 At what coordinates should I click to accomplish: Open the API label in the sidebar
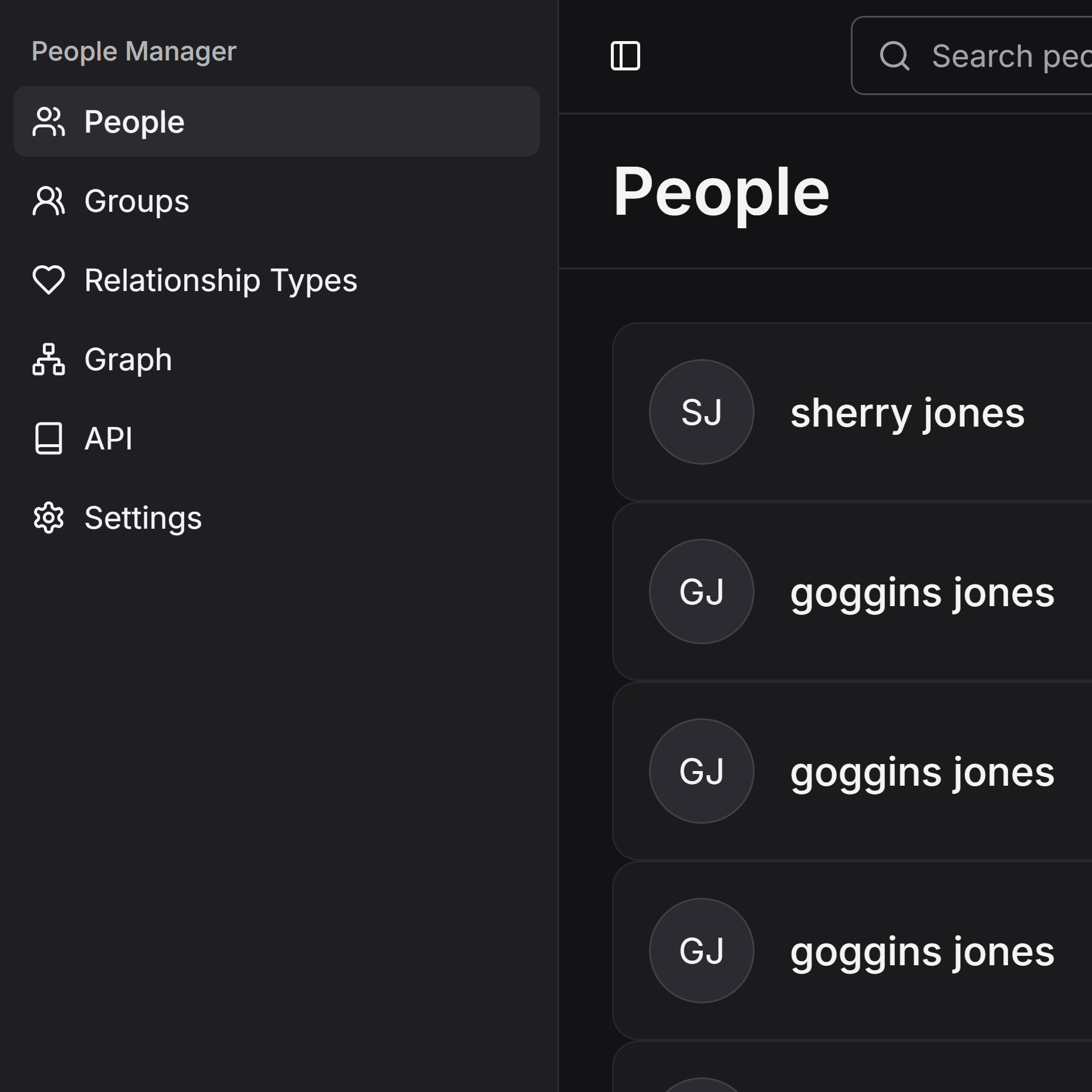[109, 438]
